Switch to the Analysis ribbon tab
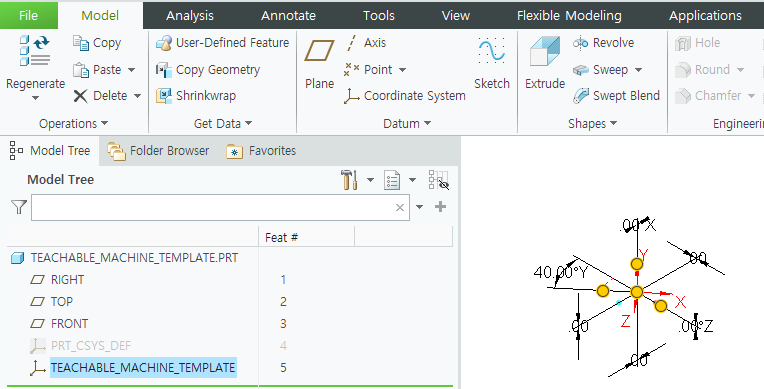764x389 pixels. coord(190,16)
